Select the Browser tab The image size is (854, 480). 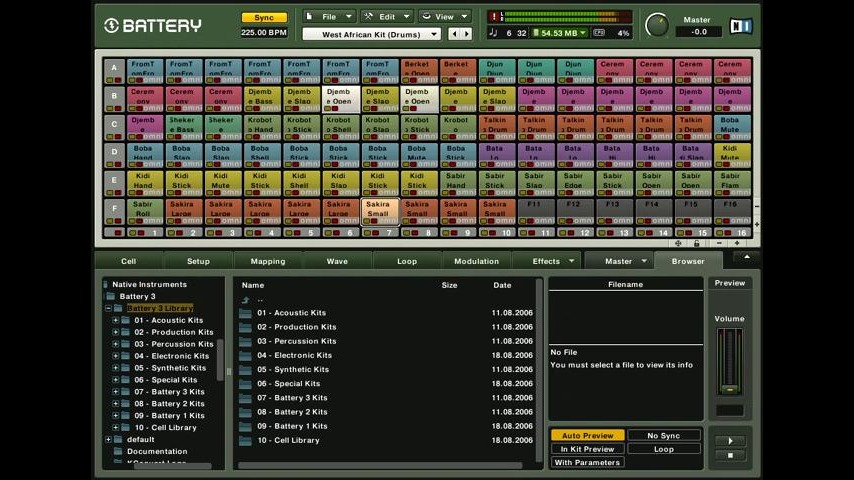(688, 261)
